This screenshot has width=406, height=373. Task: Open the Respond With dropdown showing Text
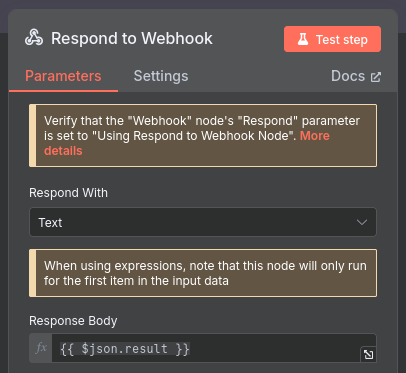(x=203, y=222)
